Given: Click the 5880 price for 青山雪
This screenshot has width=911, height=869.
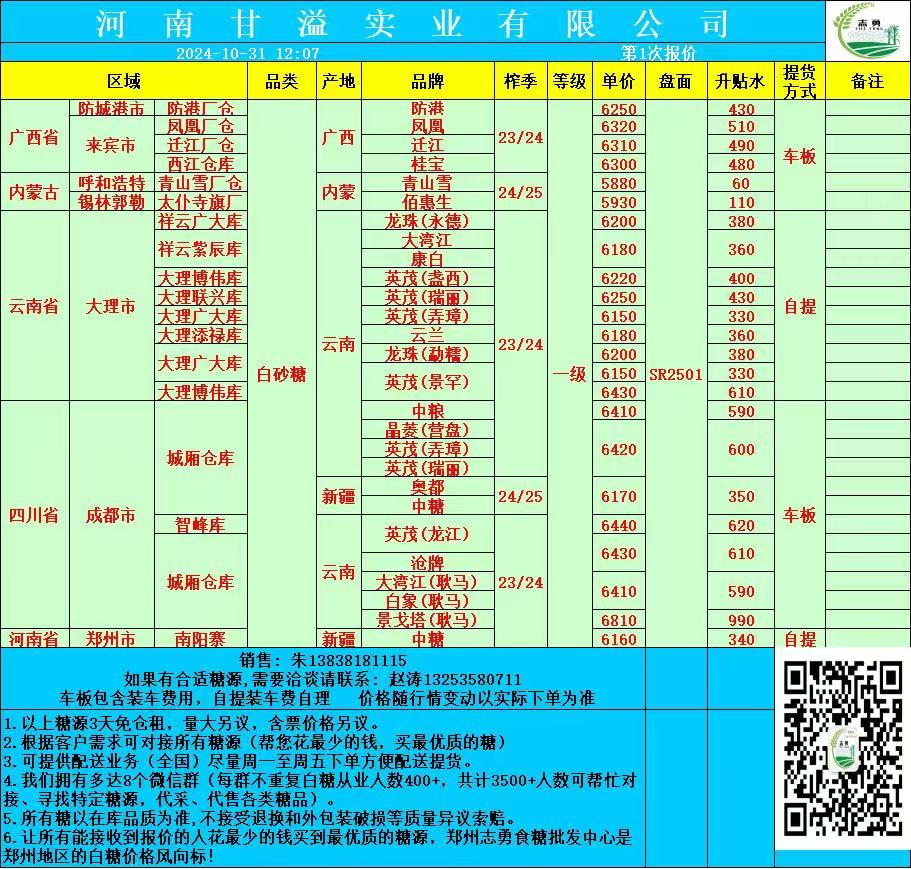Looking at the screenshot, I should click(x=619, y=183).
